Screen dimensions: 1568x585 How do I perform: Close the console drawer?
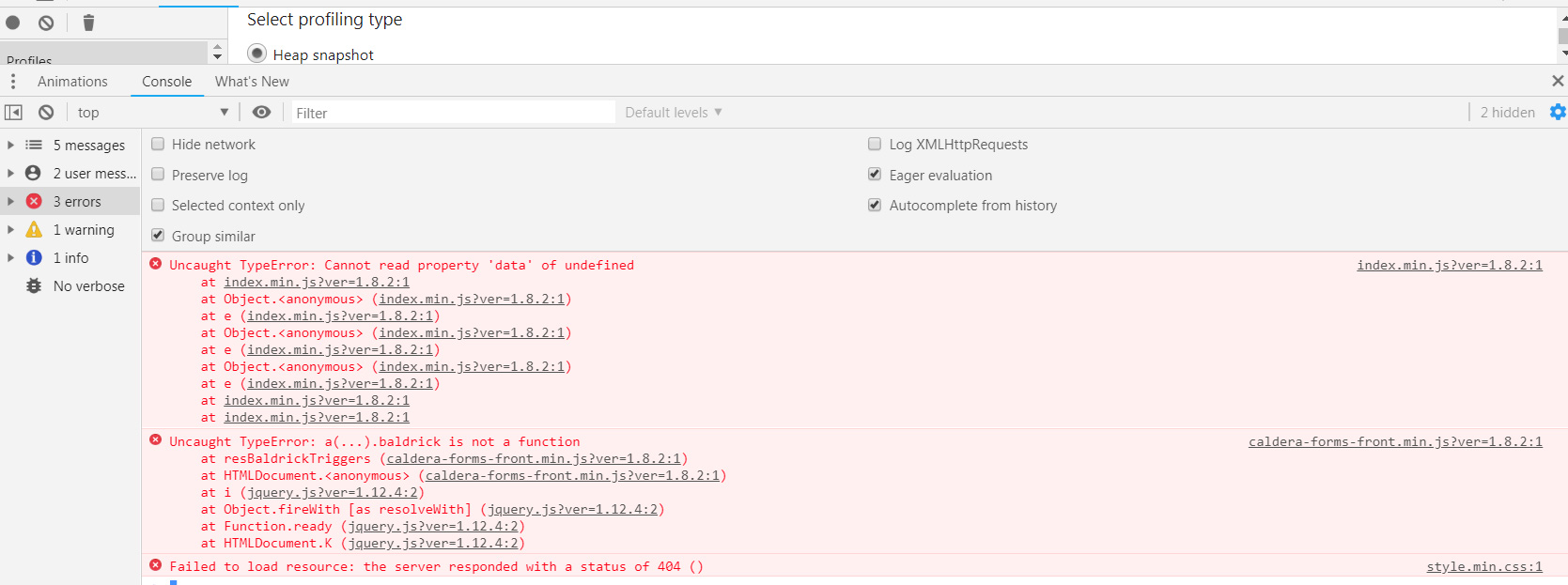tap(1558, 81)
